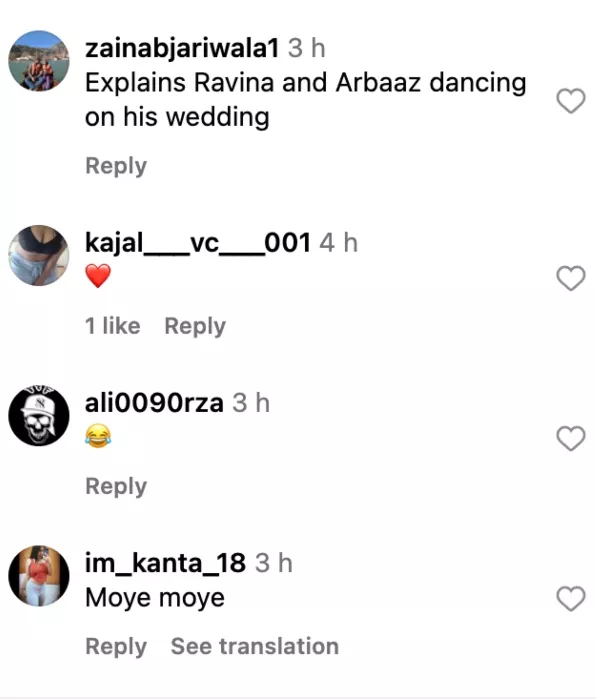Open im_kanta_18's profile picture

coord(39,576)
